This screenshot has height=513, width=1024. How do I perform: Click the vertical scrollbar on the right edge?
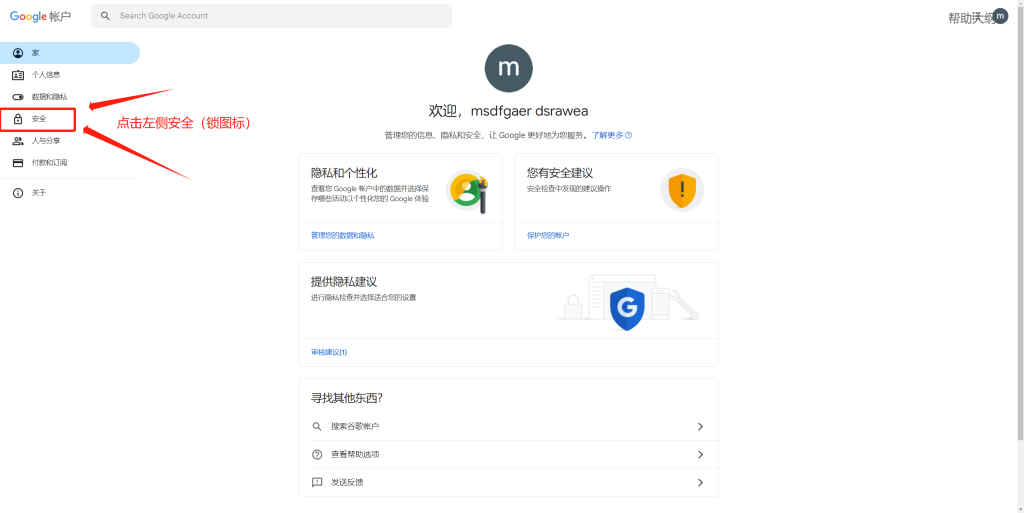1021,222
